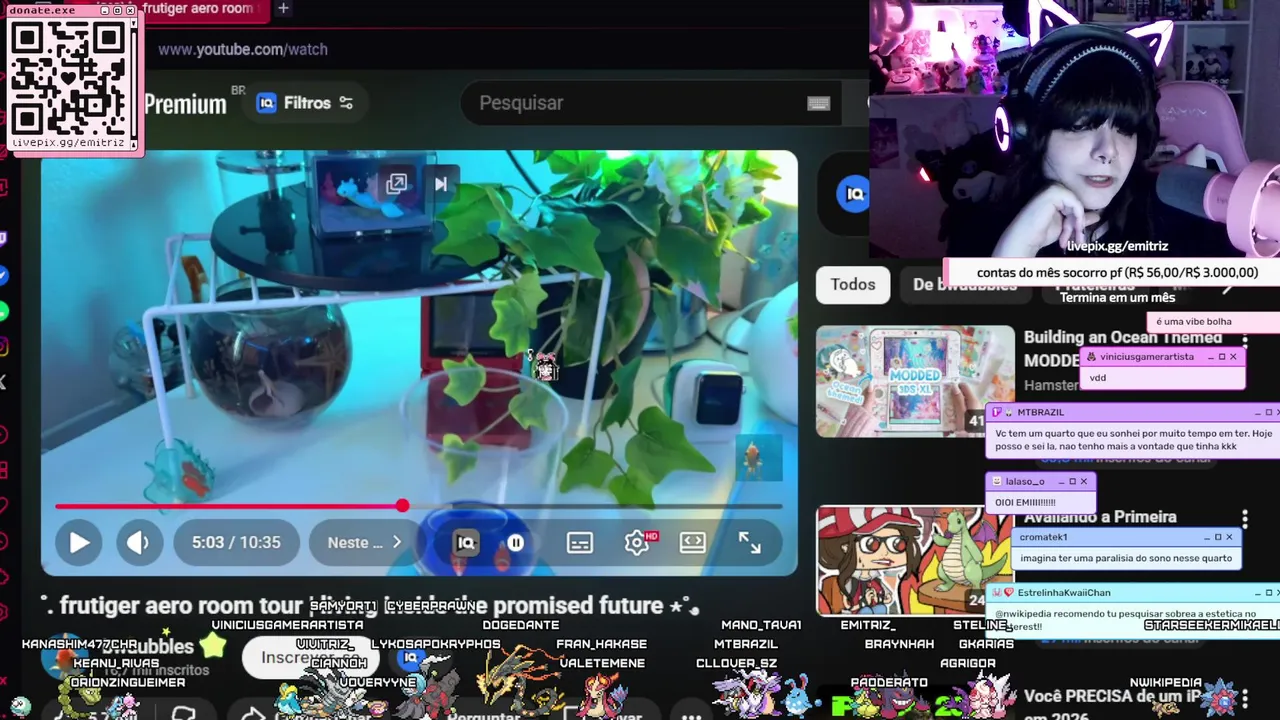Open 'Building an Ocean Themed' video title
This screenshot has width=1280, height=720.
tap(1123, 348)
